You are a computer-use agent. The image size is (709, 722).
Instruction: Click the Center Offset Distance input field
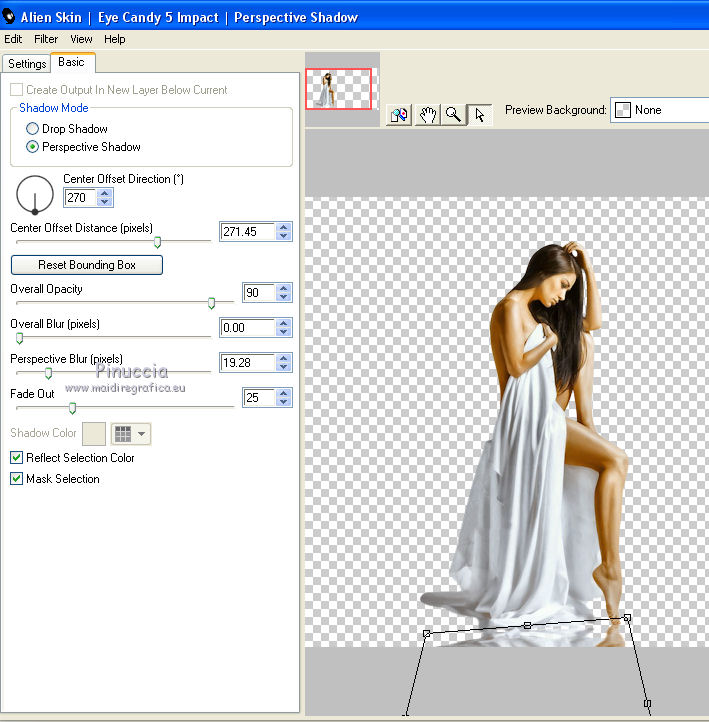(x=248, y=231)
